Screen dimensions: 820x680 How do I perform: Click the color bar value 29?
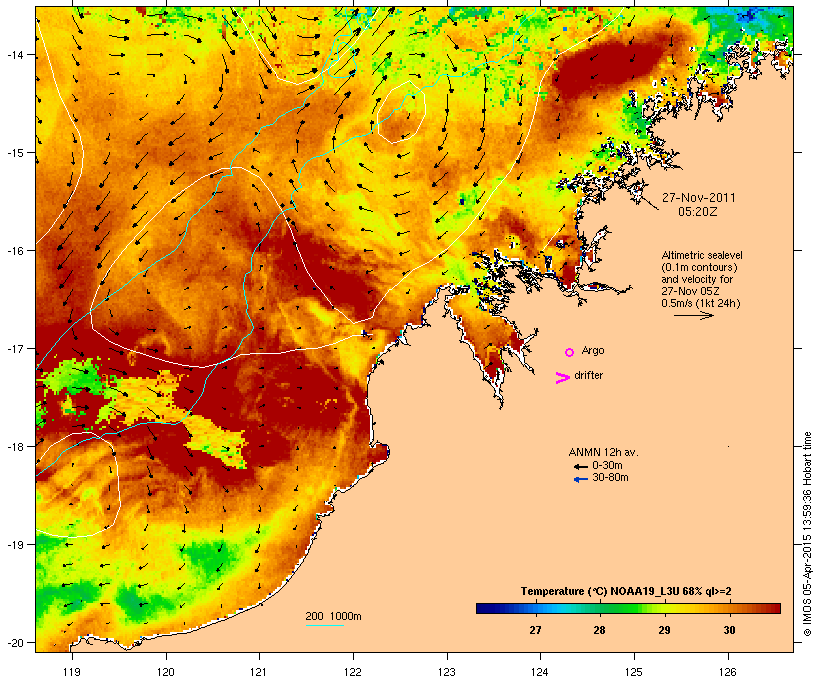(x=664, y=630)
